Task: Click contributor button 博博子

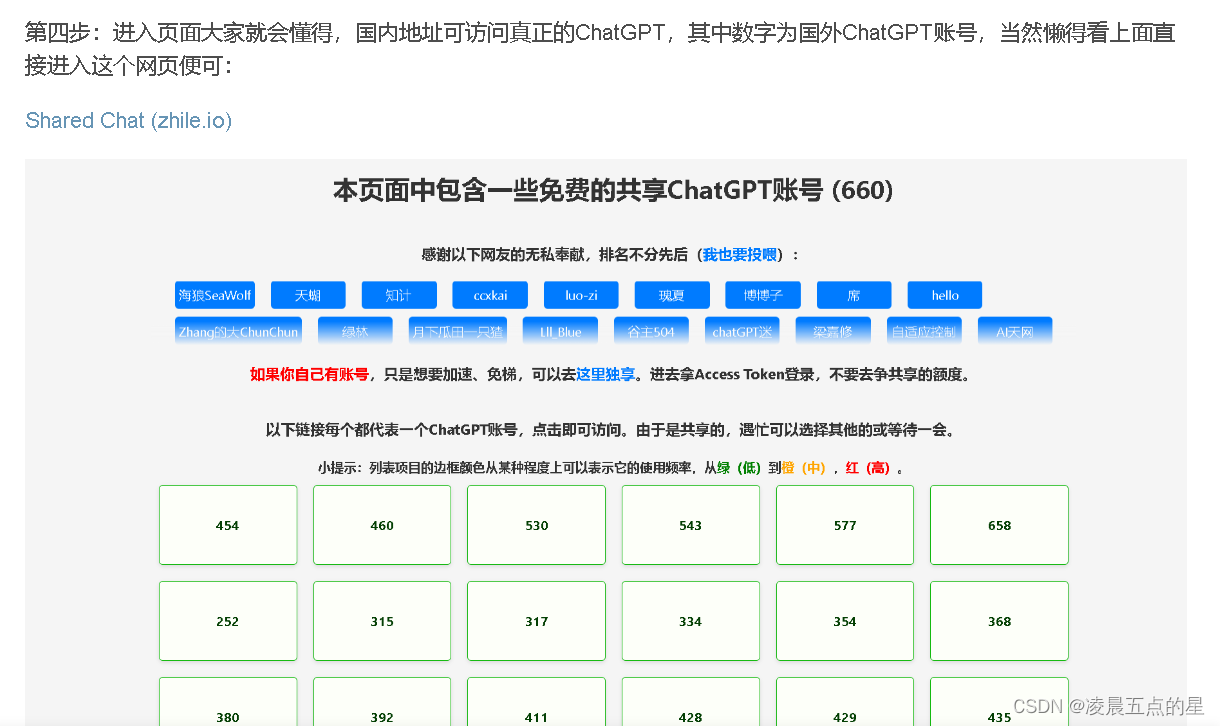Action: tap(763, 295)
